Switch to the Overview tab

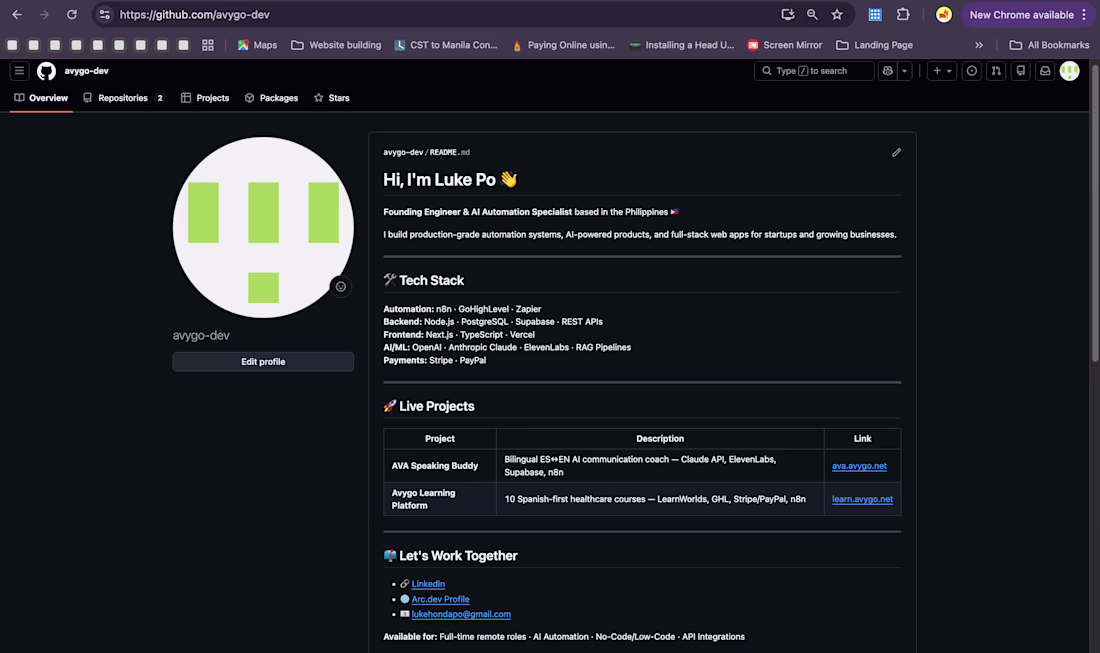click(41, 98)
